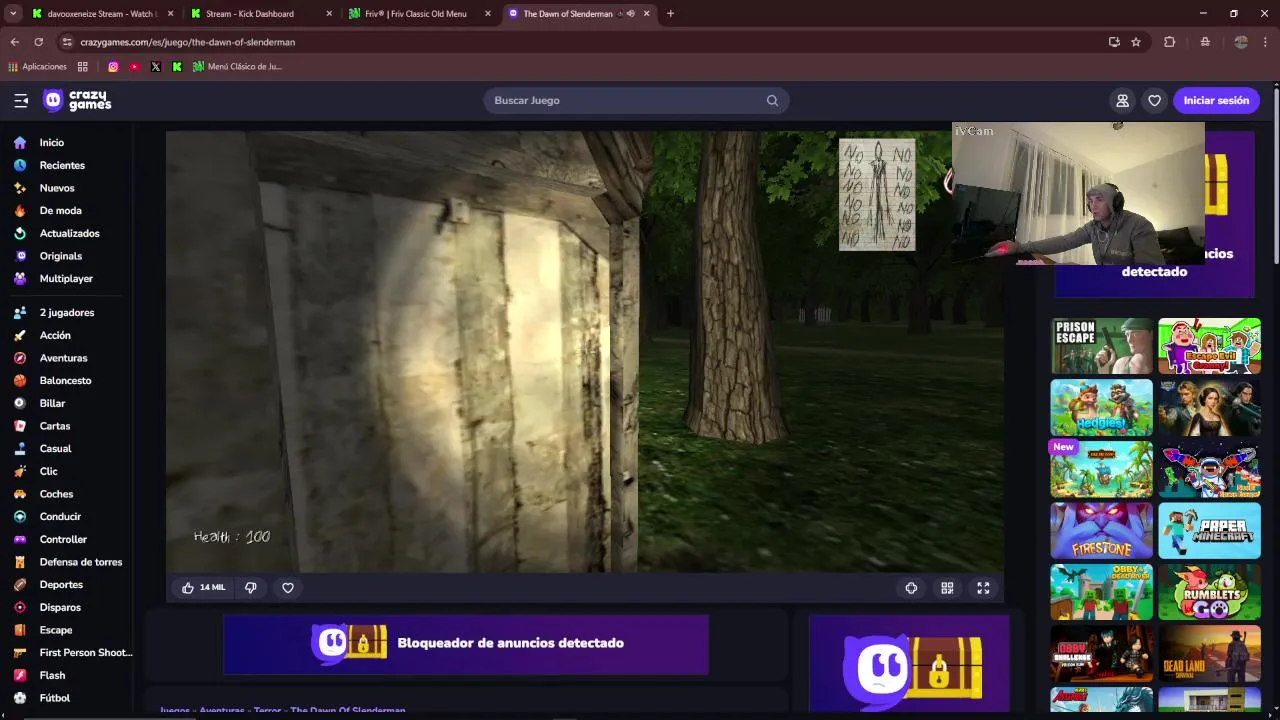Click Iniciar sesión button
The image size is (1280, 720).
point(1216,100)
